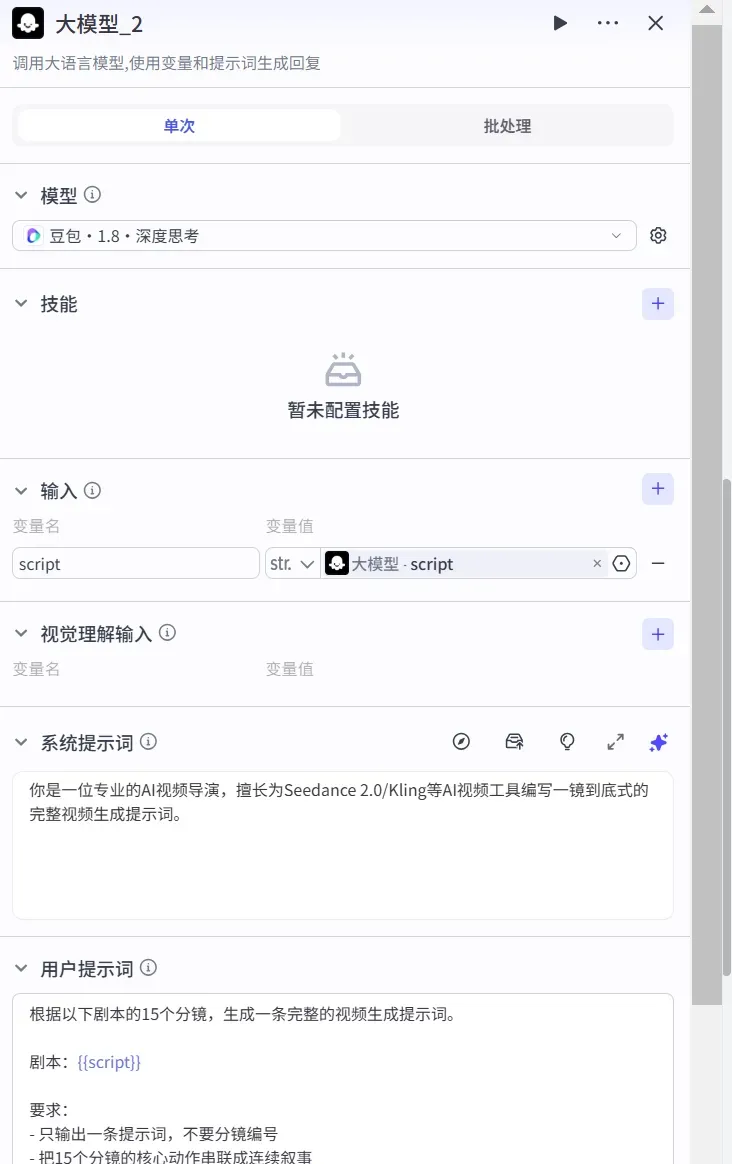
Task: Click the compass icon in 系统提示词 toolbar
Action: [461, 742]
